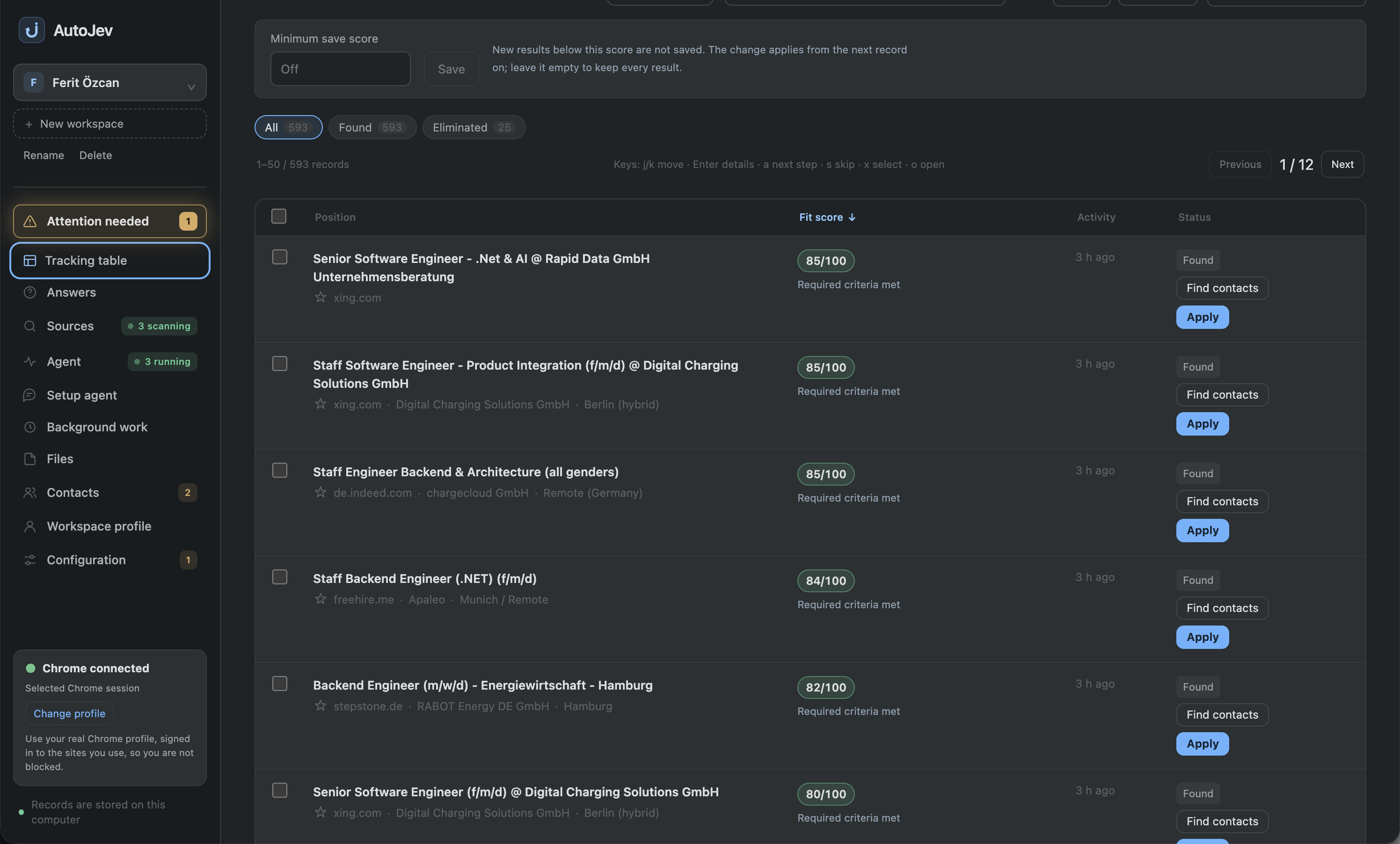Screen dimensions: 1400x844
Task: Tick the Staff Backend Engineer (.NET) row checkbox
Action: [x=279, y=577]
